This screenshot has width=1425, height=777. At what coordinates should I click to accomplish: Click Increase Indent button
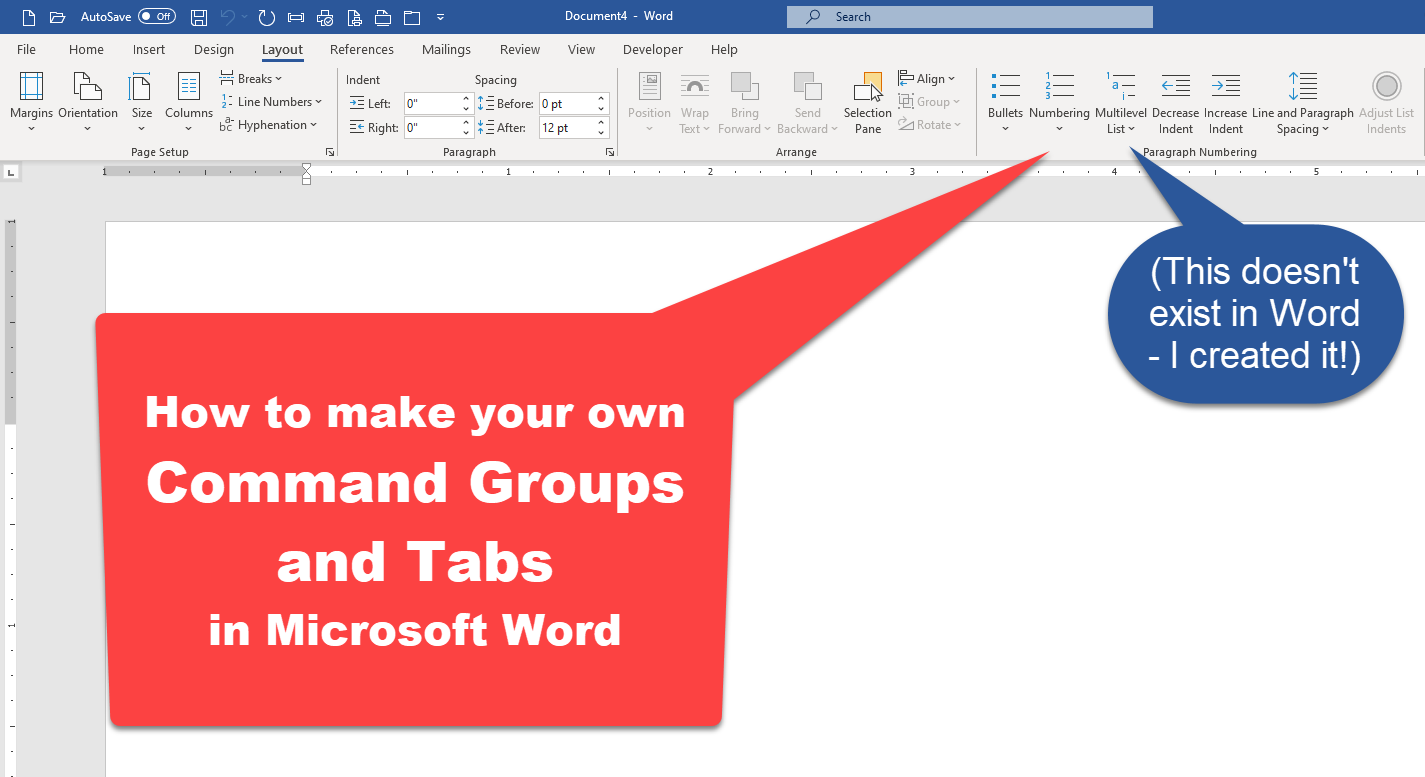[1225, 102]
